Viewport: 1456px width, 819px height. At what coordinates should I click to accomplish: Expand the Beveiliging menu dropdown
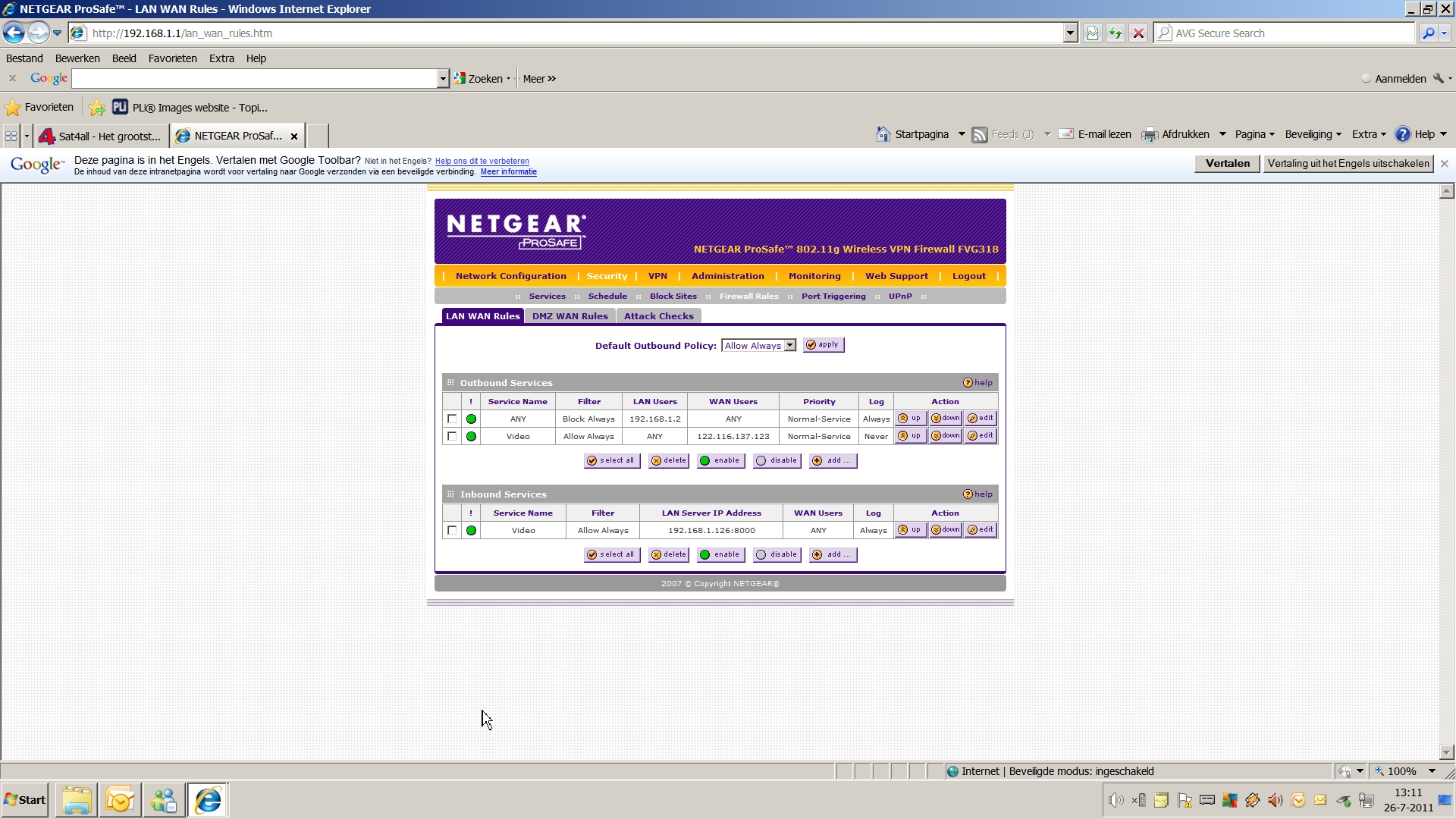[x=1313, y=134]
